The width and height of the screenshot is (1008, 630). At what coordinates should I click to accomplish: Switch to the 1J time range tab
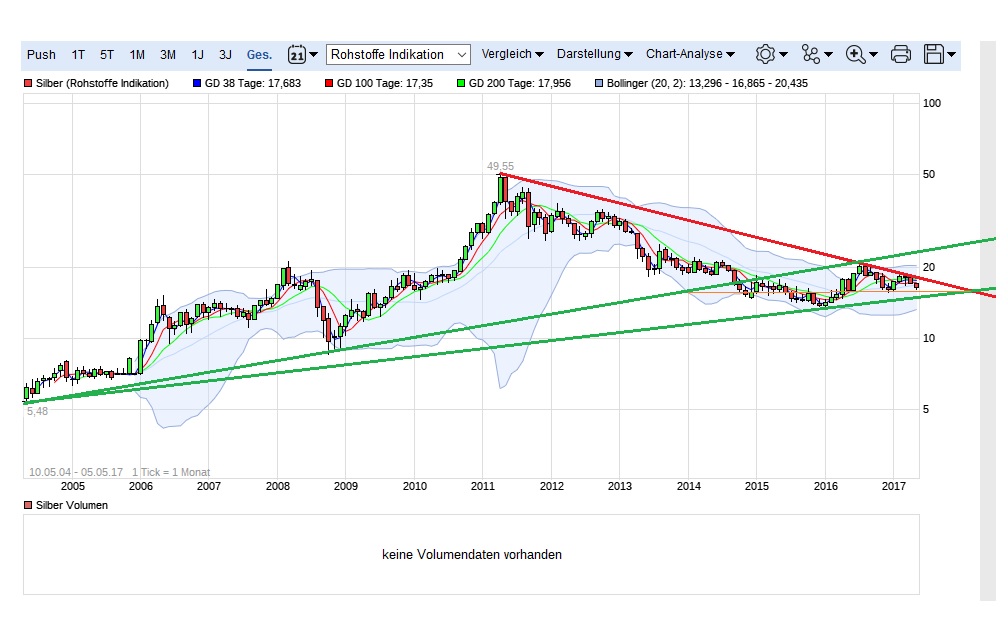198,54
